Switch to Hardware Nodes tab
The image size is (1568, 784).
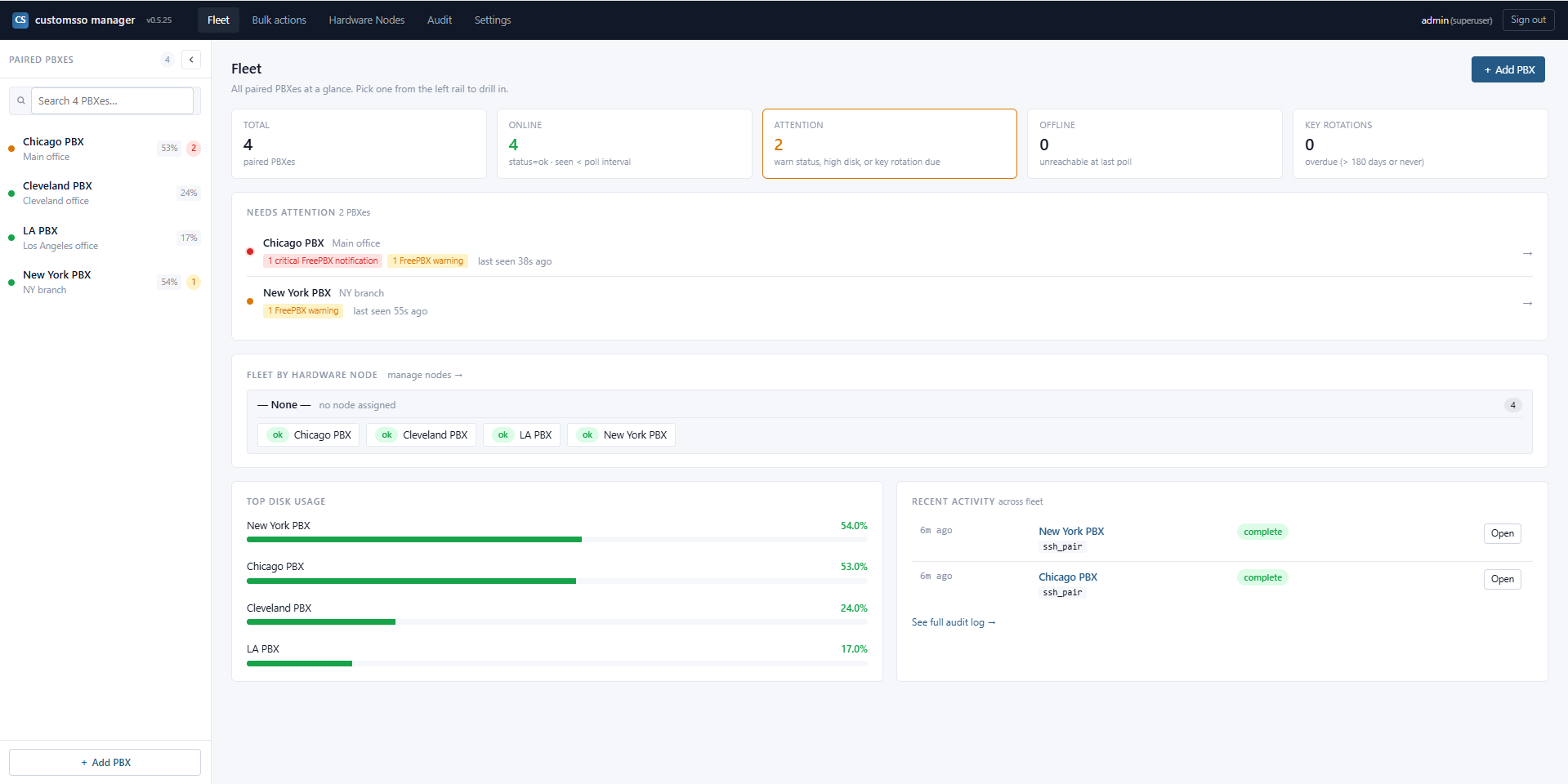tap(367, 20)
